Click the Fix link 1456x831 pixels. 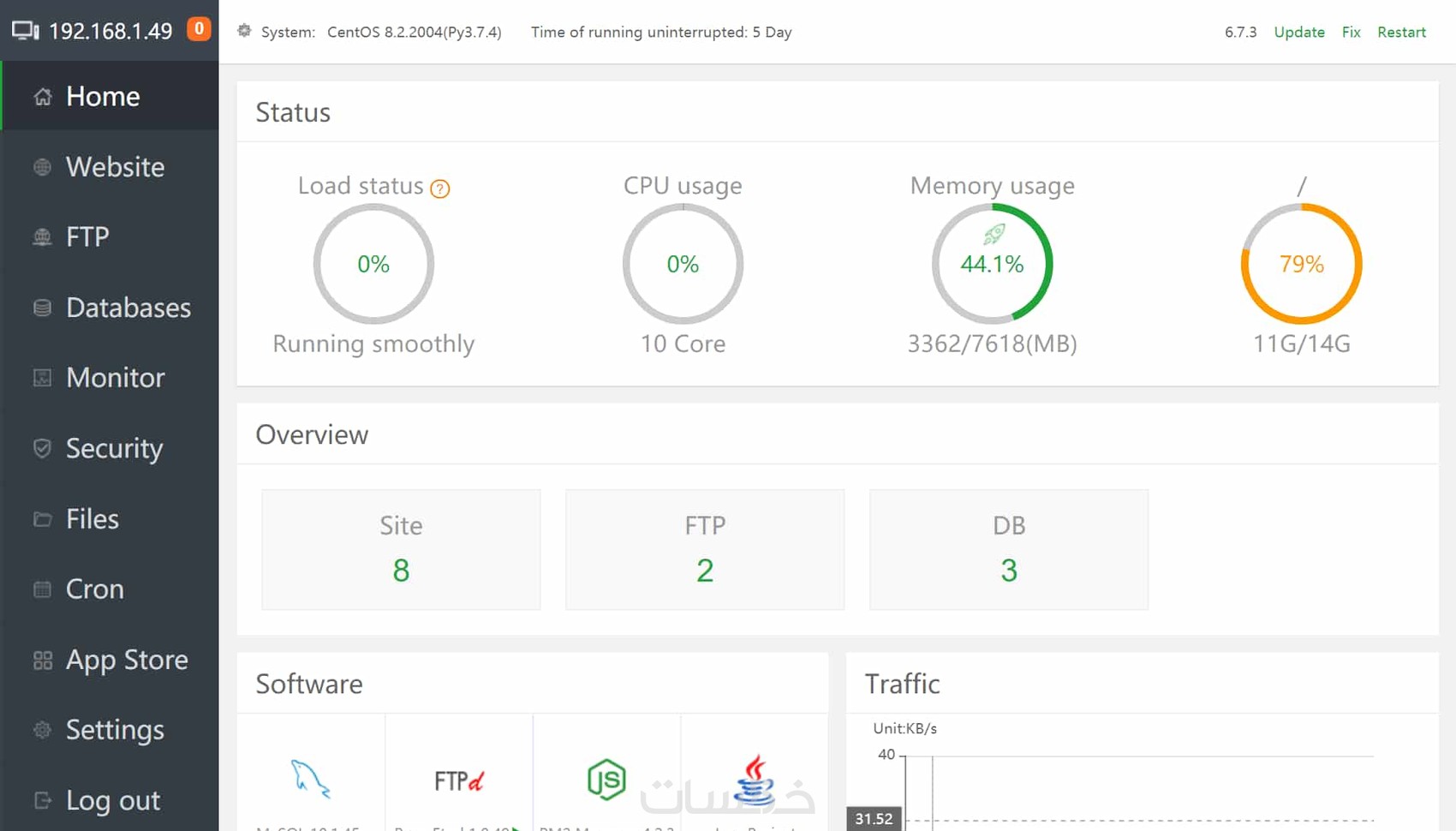click(1352, 32)
